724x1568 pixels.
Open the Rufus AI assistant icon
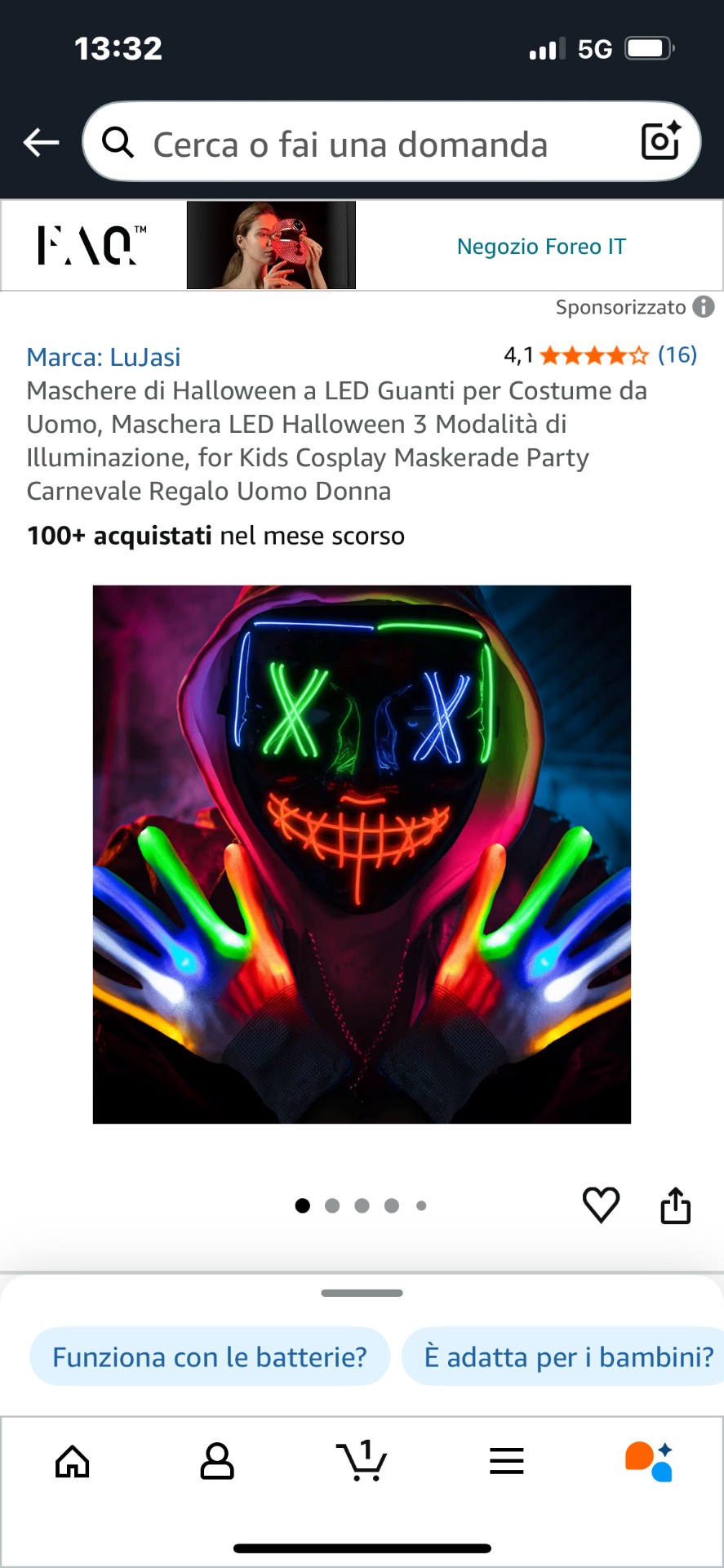650,1461
